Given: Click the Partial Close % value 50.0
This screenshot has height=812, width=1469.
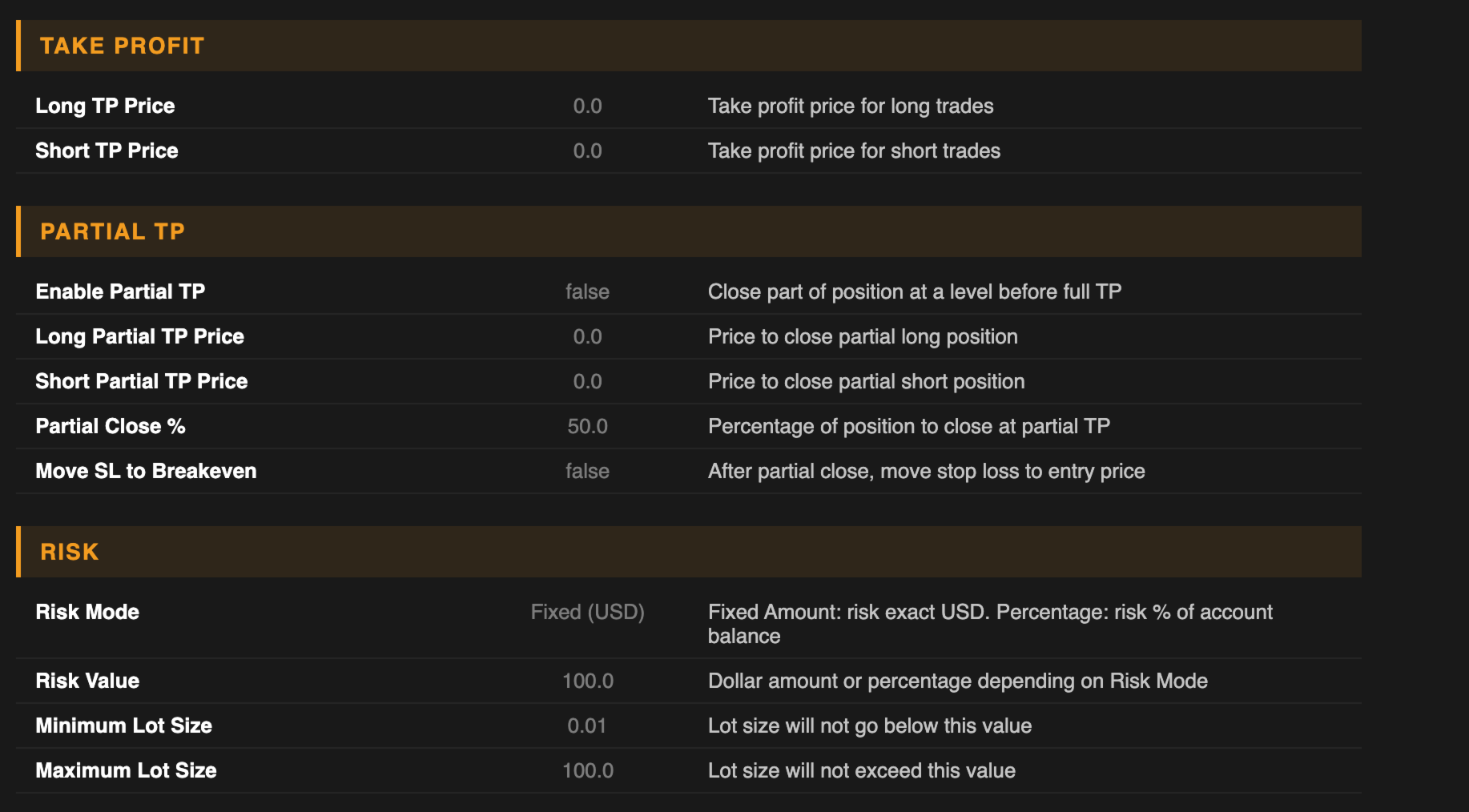Looking at the screenshot, I should [587, 426].
